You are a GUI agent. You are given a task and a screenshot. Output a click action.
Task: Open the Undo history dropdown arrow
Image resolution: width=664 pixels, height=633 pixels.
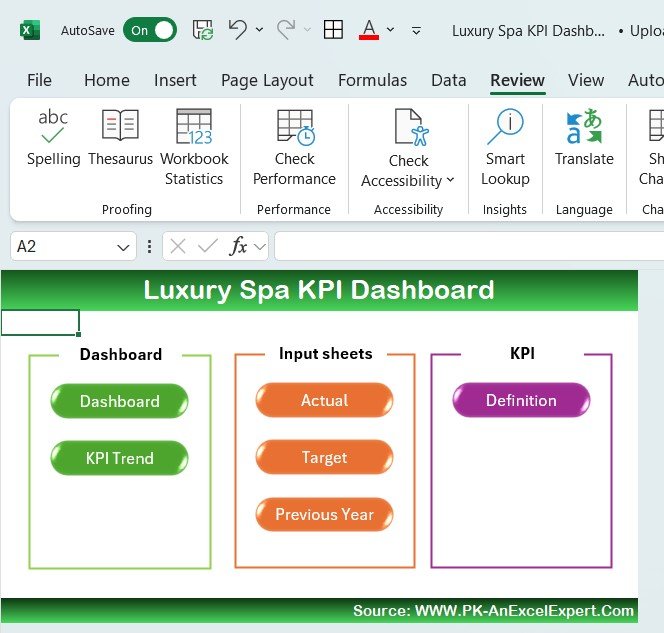(x=260, y=30)
